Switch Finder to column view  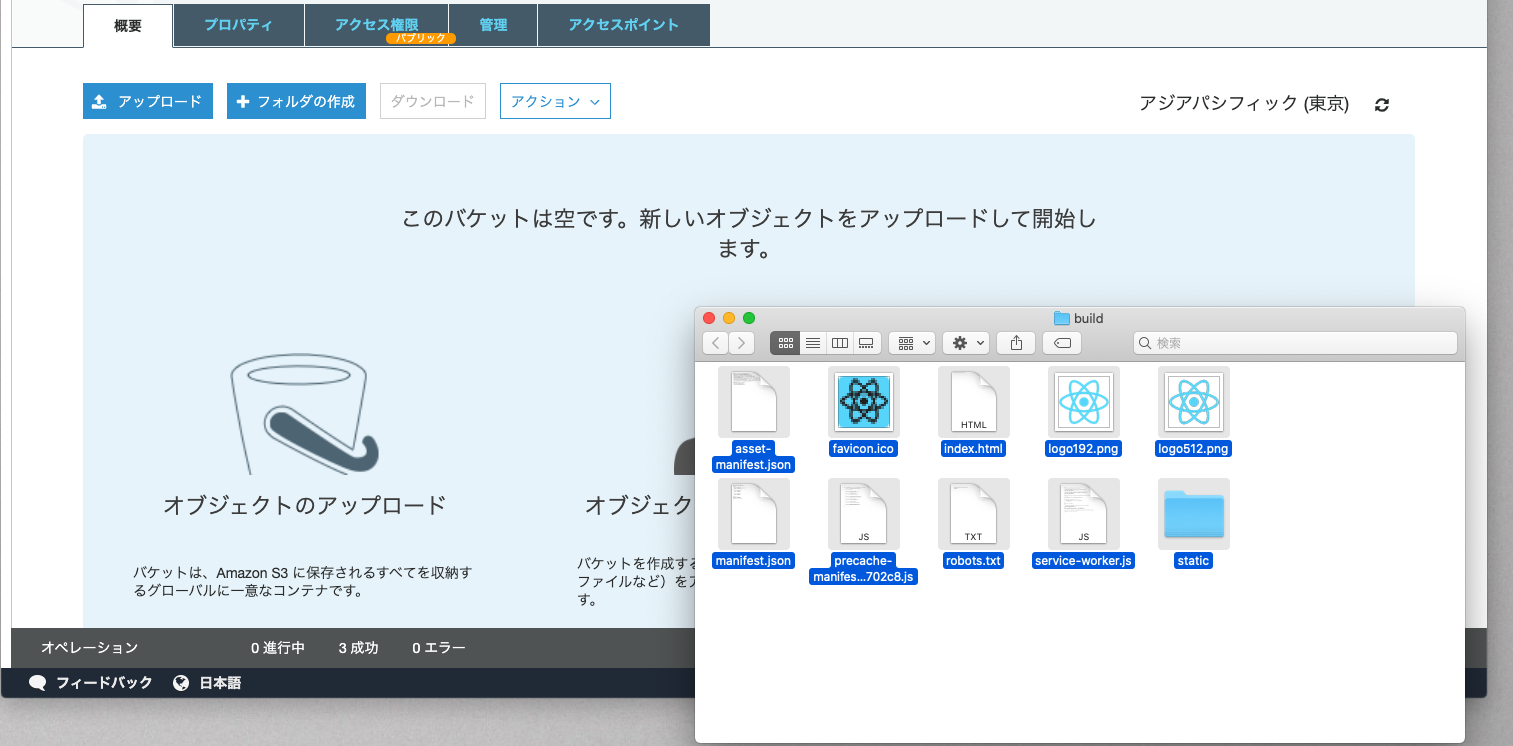(x=839, y=343)
